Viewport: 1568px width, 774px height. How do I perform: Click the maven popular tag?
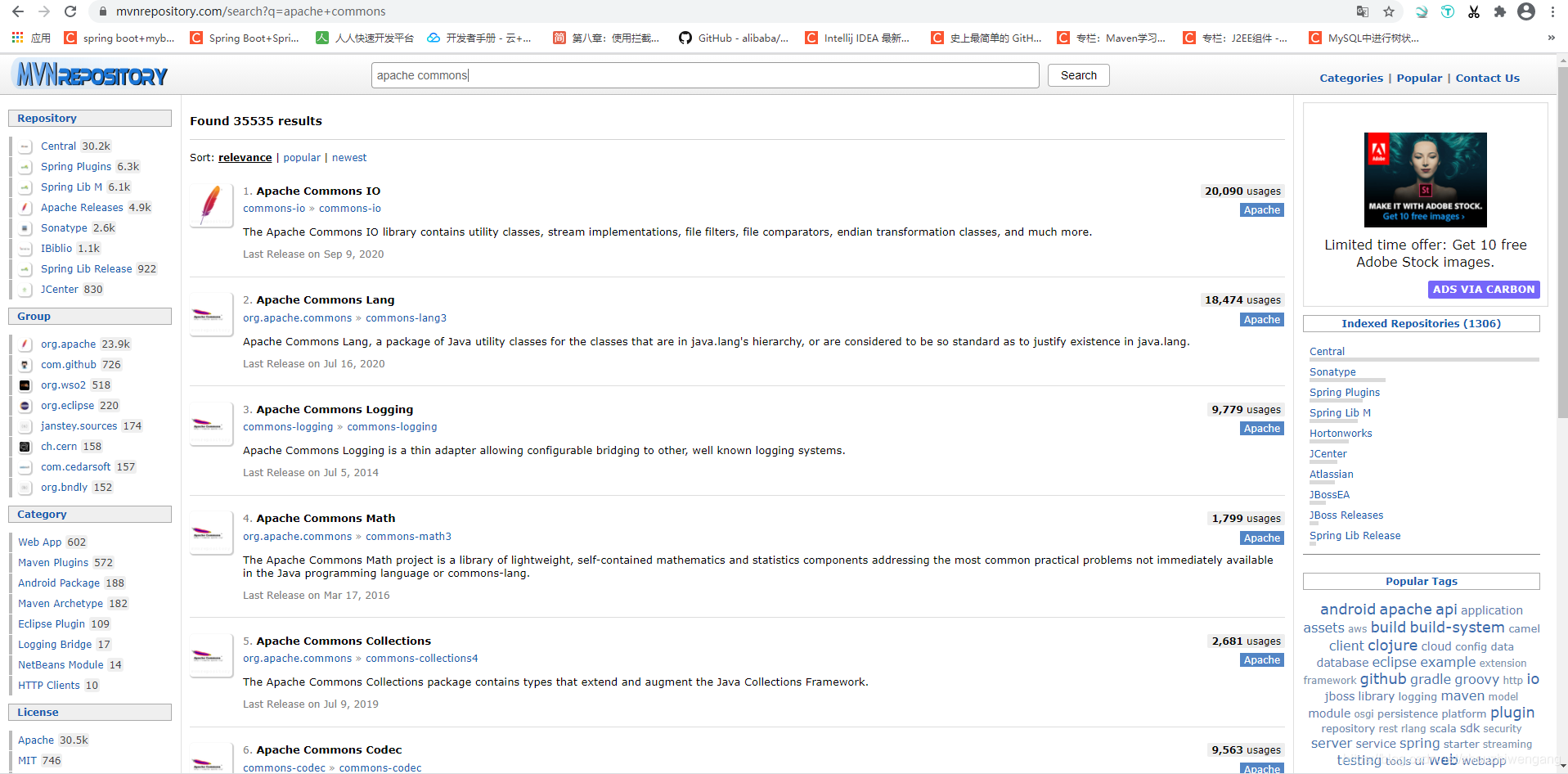coord(1462,695)
